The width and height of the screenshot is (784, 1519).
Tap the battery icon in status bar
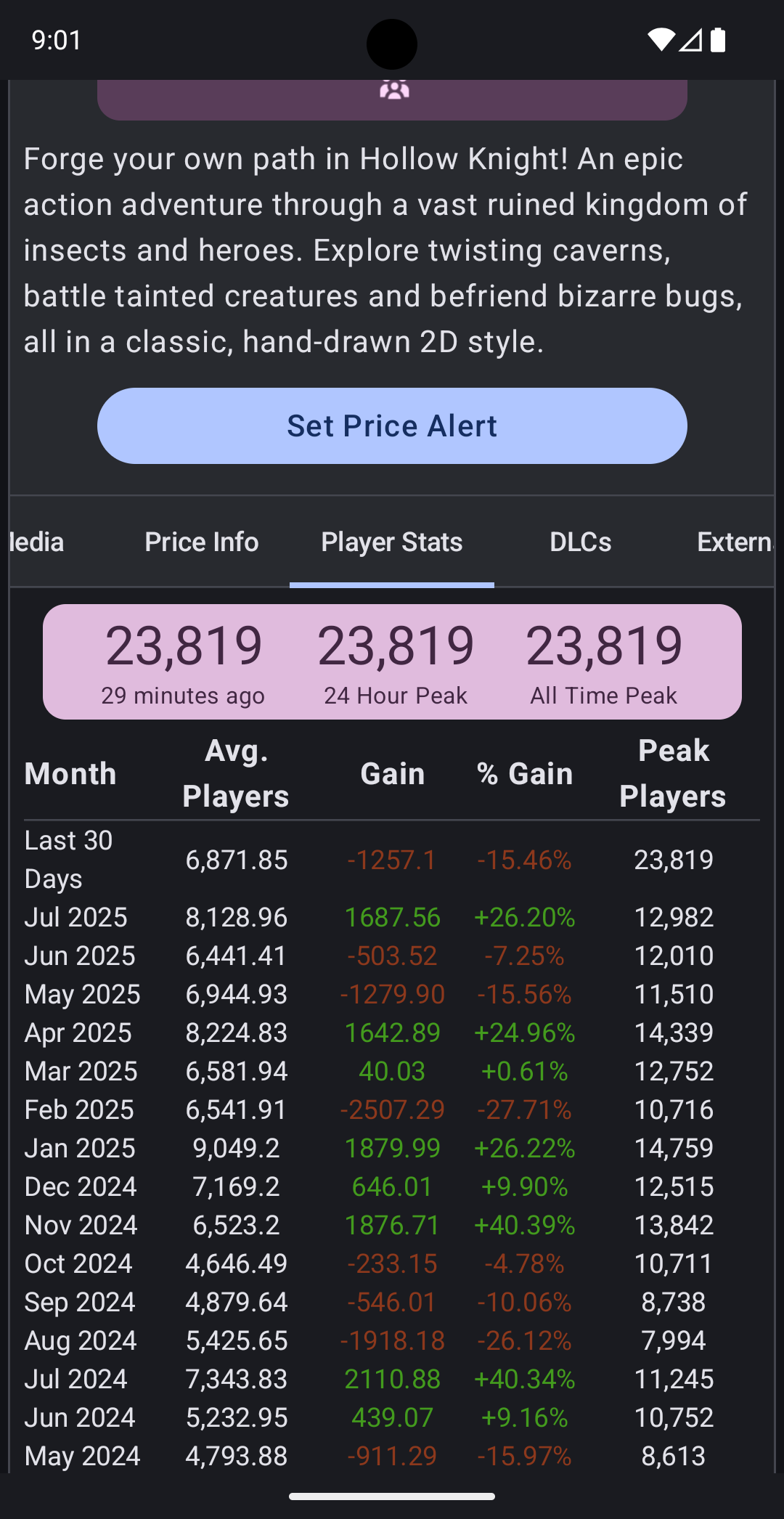pyautogui.click(x=717, y=40)
